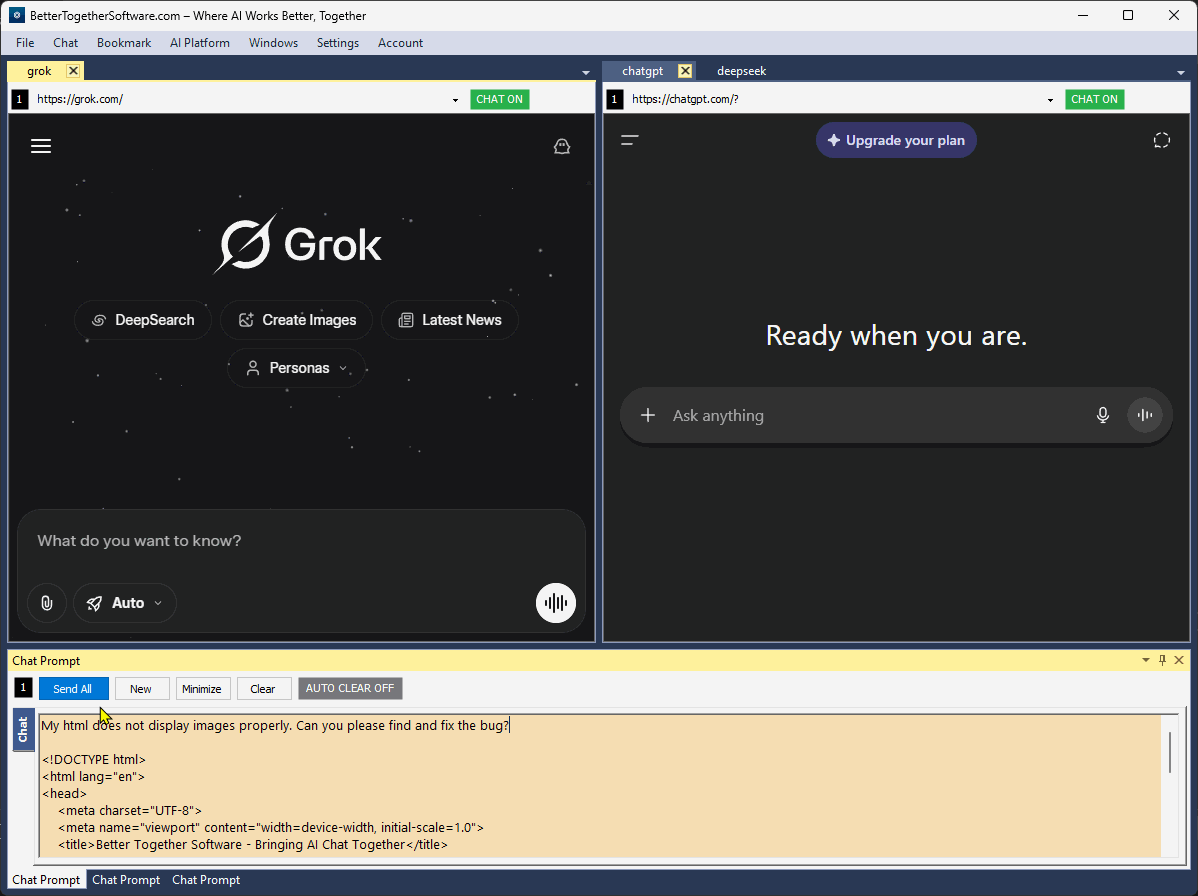1198x896 pixels.
Task: Click ChatGPT plus attachment icon
Action: pyautogui.click(x=648, y=415)
